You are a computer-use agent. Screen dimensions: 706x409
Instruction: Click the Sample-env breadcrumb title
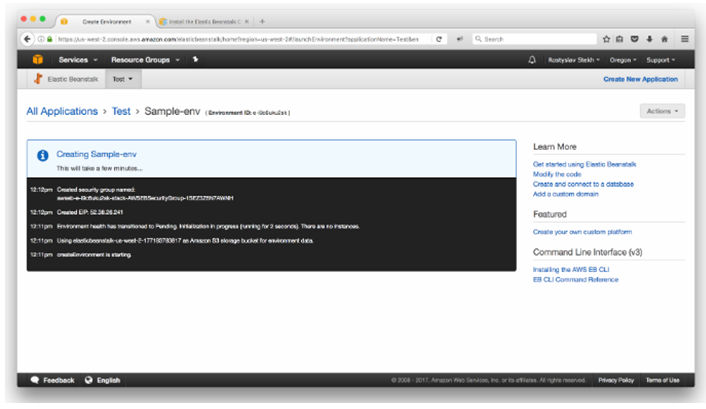[172, 111]
